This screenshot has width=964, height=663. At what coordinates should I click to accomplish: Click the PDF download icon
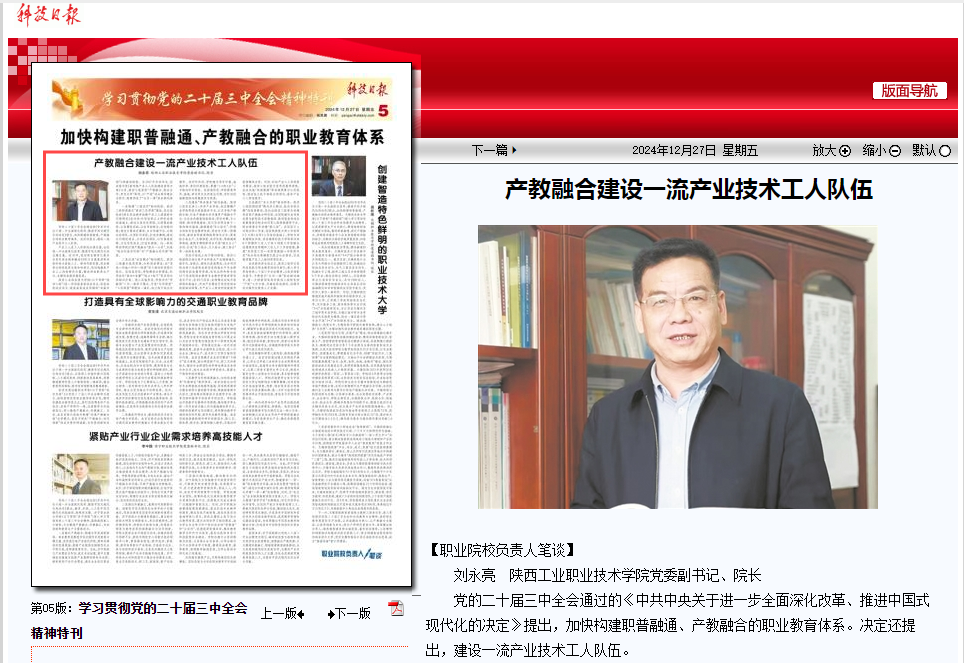396,609
